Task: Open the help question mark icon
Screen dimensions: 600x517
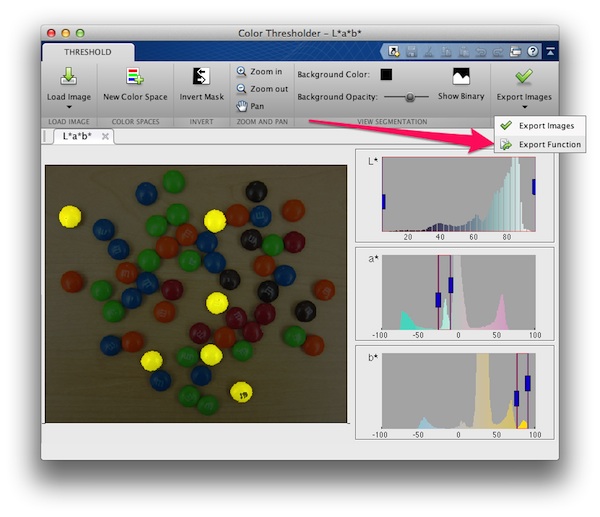Action: tap(532, 51)
